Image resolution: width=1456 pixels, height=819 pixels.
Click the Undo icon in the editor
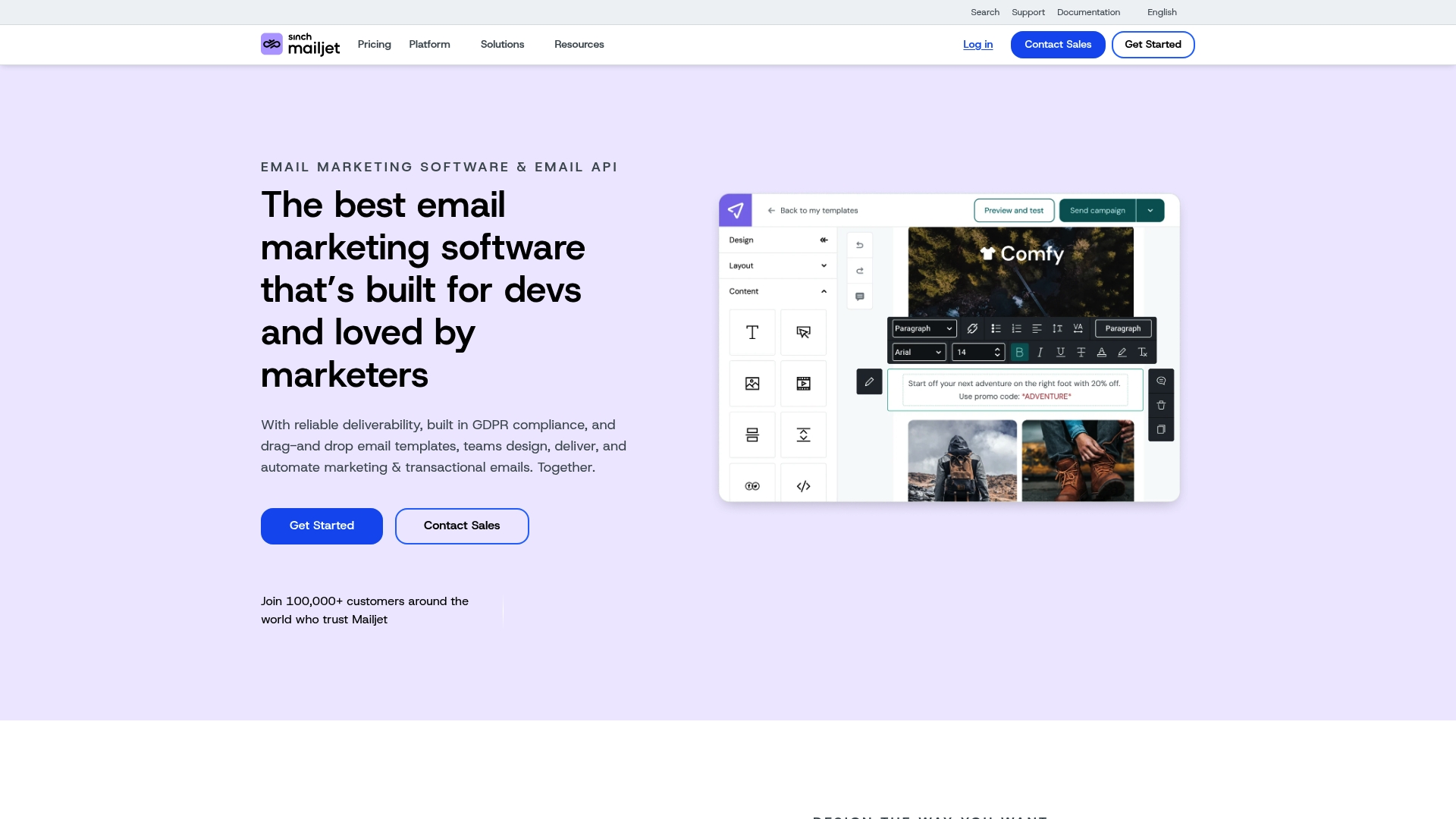(859, 244)
